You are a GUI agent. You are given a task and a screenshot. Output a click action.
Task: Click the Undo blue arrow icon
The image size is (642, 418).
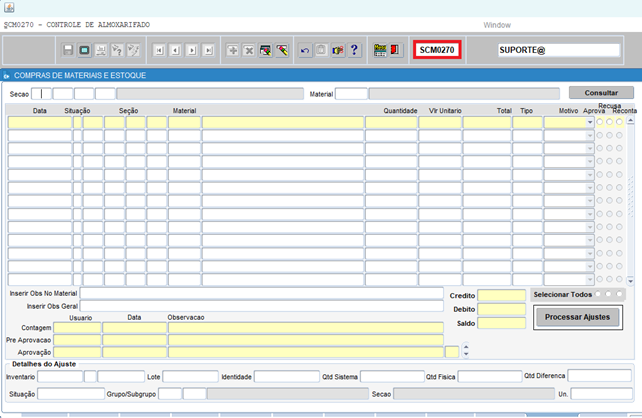pyautogui.click(x=305, y=50)
